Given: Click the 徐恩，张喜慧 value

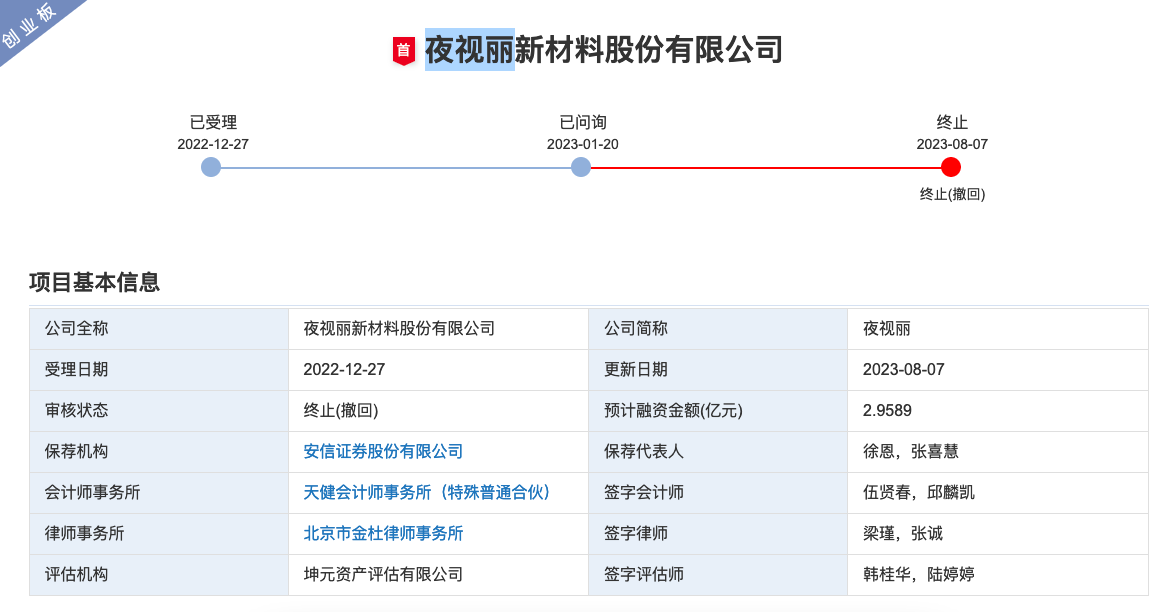Looking at the screenshot, I should (911, 452).
